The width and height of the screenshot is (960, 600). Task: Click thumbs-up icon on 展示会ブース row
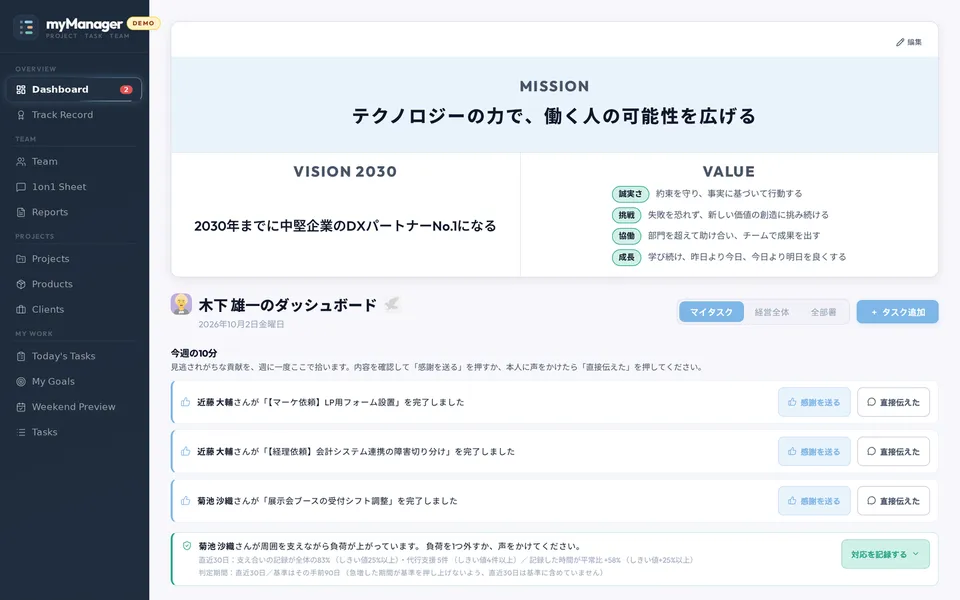186,501
